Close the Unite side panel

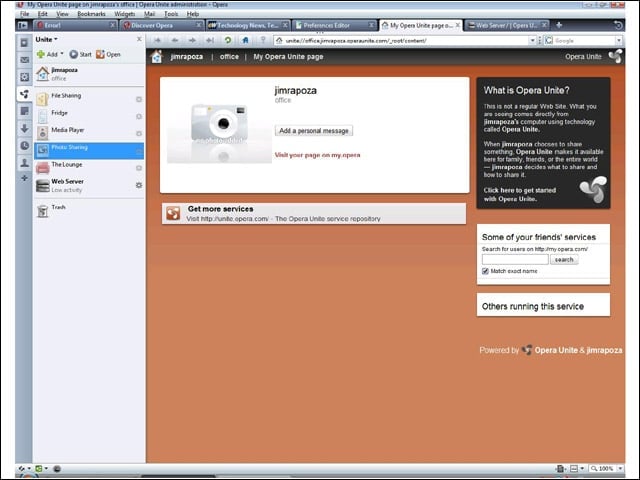point(139,39)
